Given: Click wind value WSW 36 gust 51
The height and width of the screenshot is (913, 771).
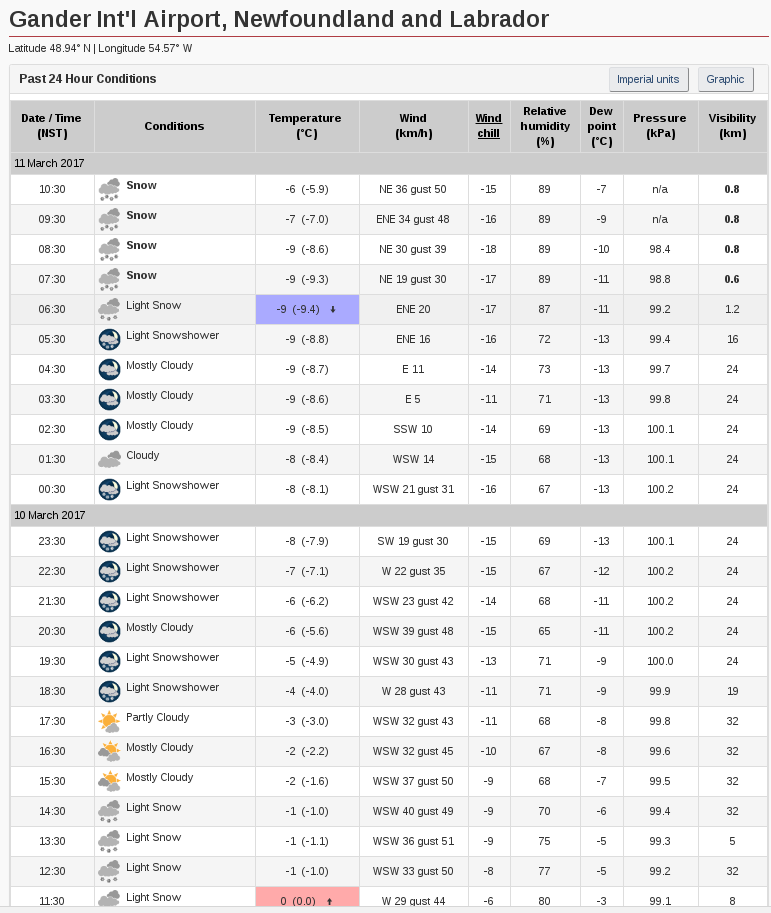Looking at the screenshot, I should pos(413,841).
